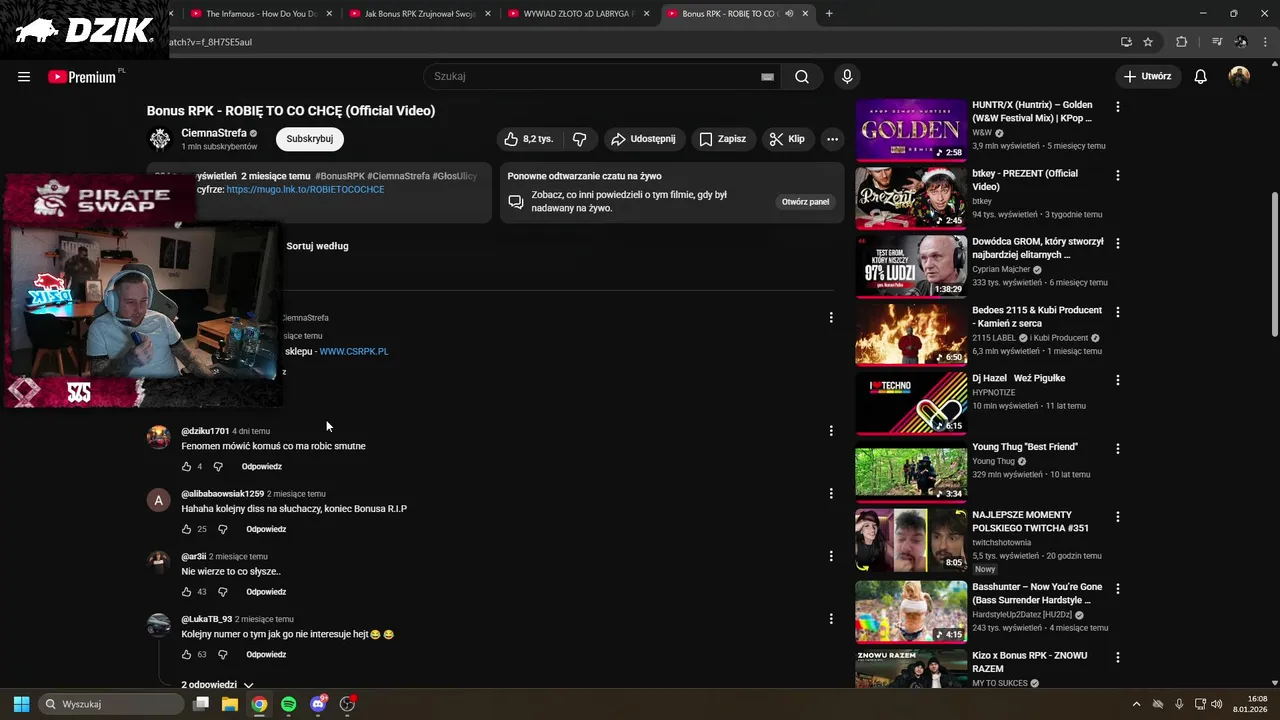Create a clip with the Klip button
This screenshot has width=1280, height=720.
point(787,139)
